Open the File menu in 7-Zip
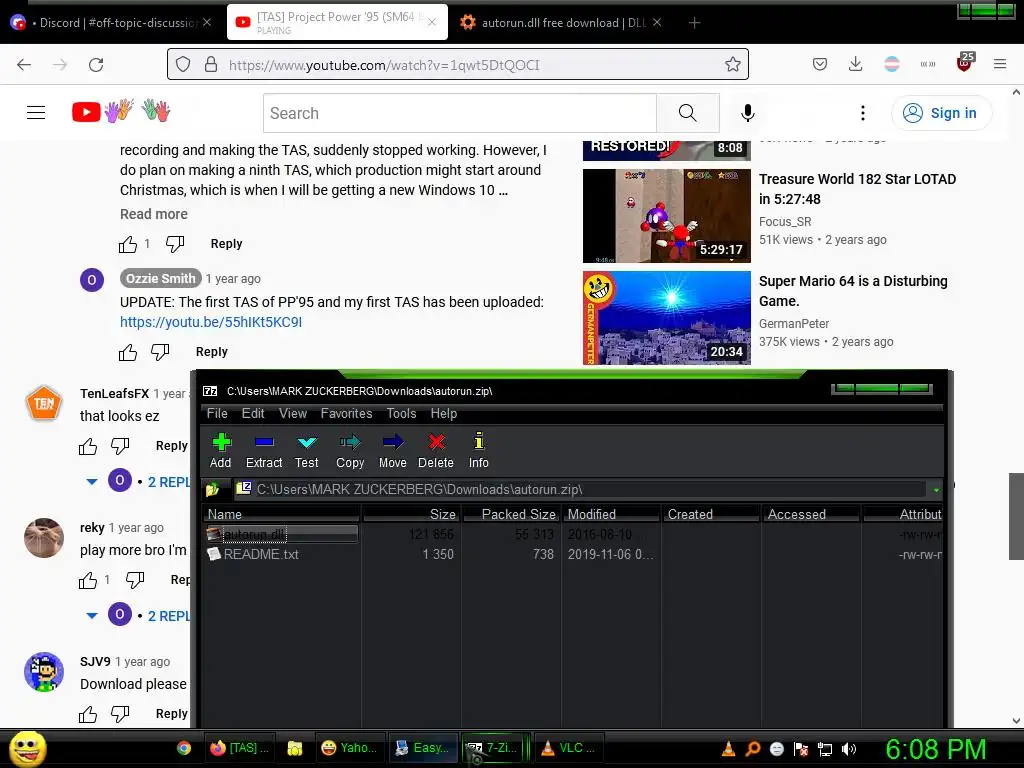 coord(217,413)
